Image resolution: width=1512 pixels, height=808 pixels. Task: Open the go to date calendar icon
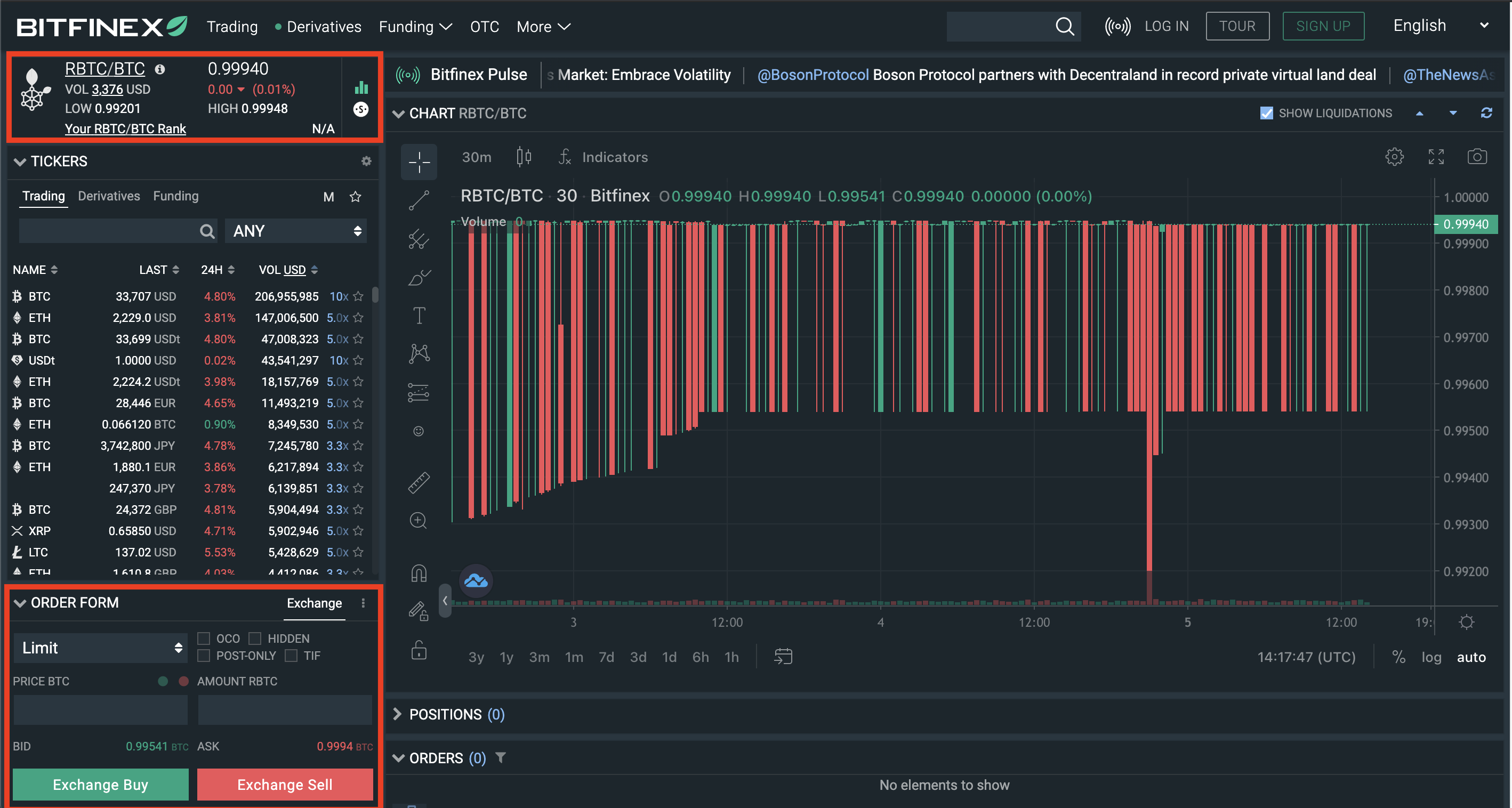[x=784, y=656]
